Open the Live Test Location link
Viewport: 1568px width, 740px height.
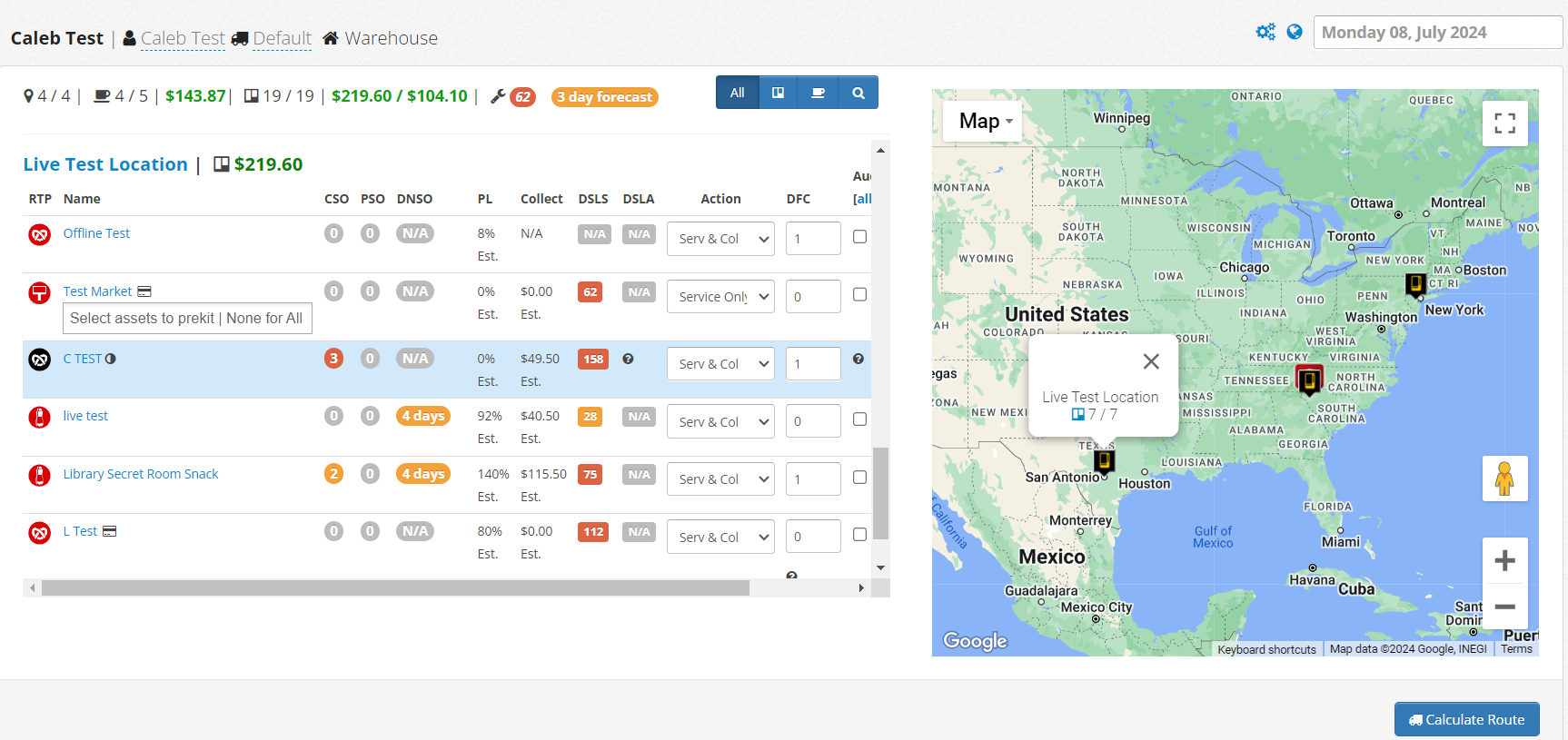[x=105, y=164]
